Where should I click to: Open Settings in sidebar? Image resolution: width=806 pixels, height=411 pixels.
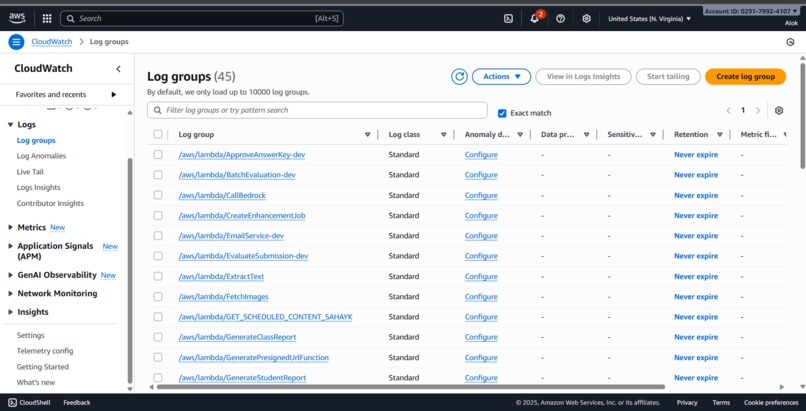[30, 335]
